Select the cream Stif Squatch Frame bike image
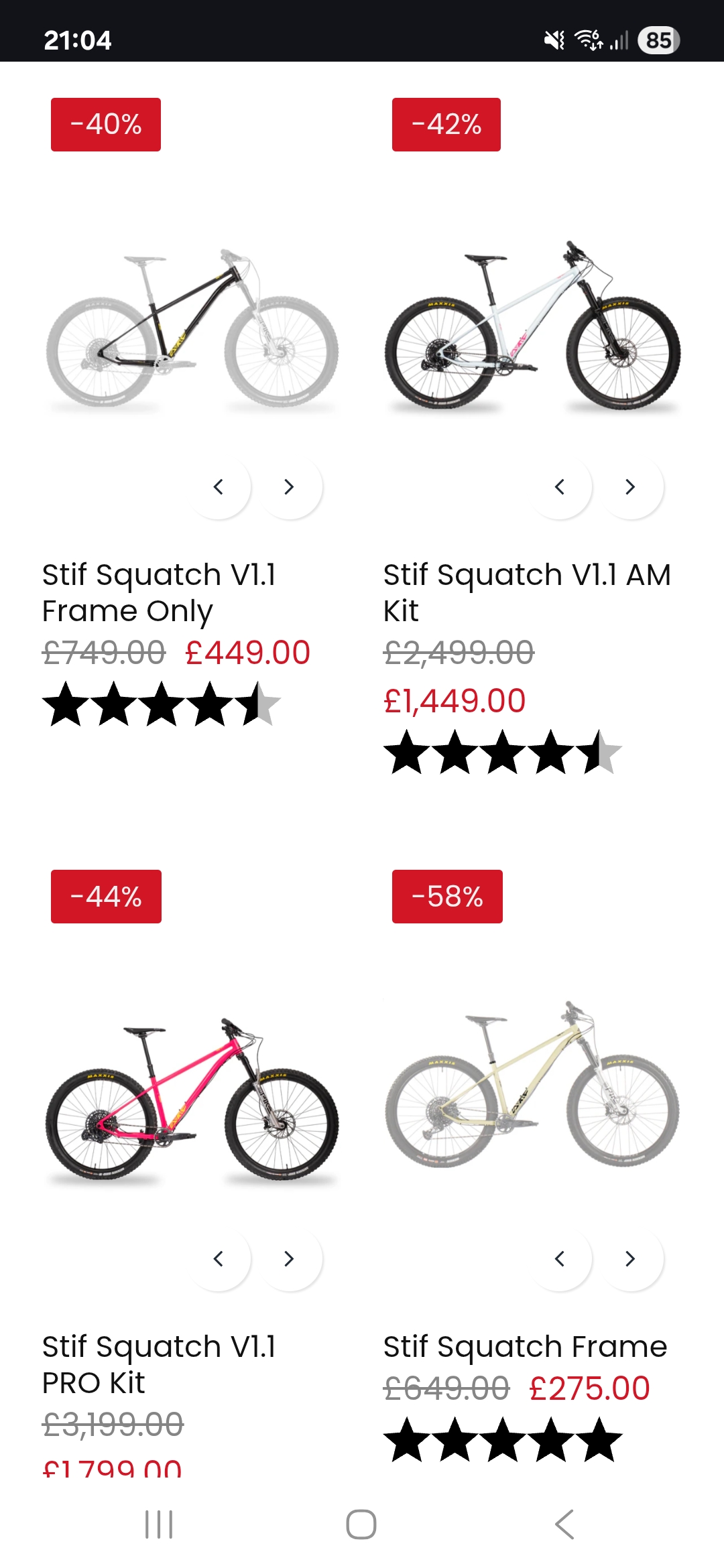Screen dimensions: 724x1568 coord(533,1086)
